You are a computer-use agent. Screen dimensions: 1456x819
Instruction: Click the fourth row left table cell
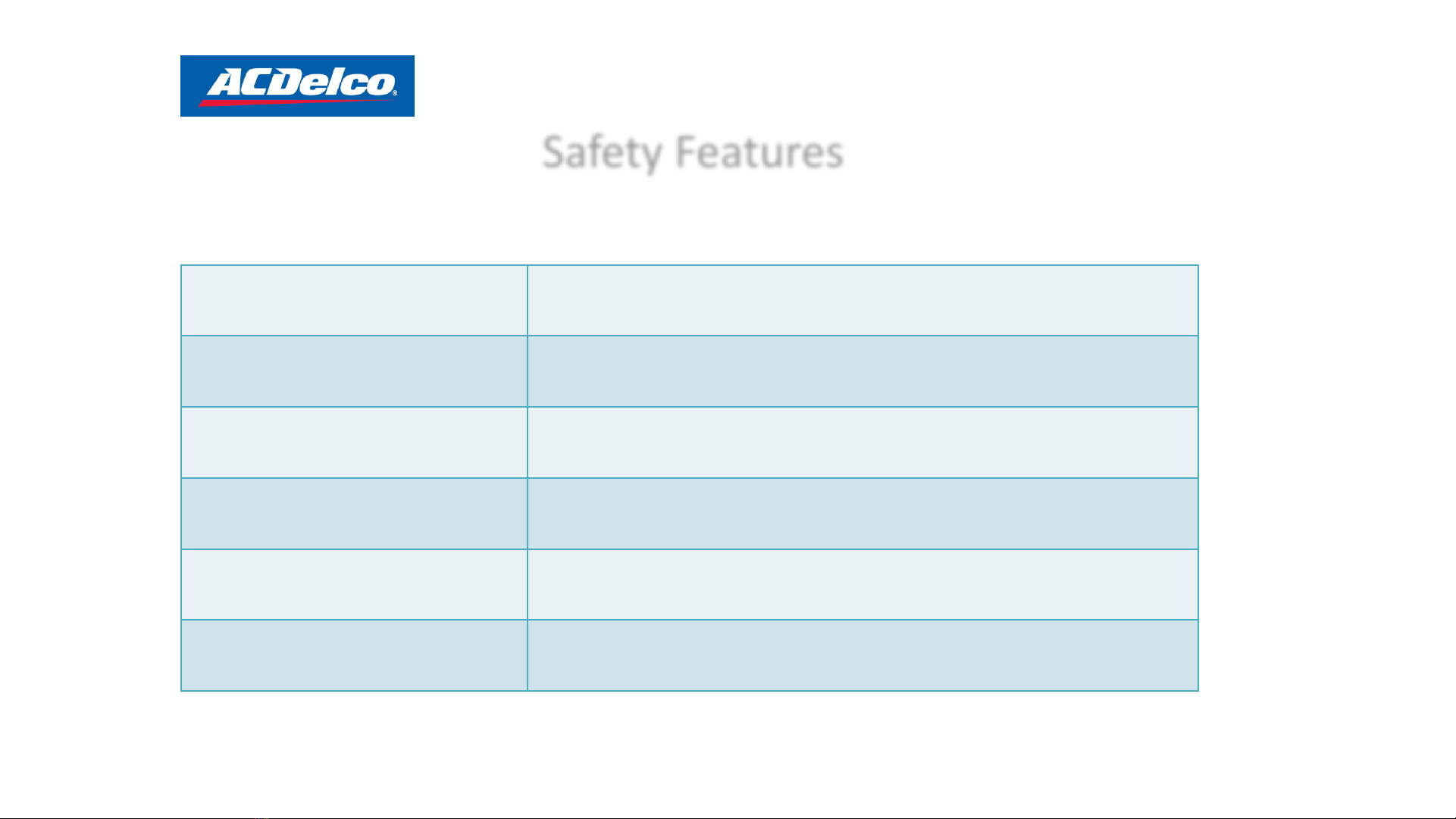point(354,514)
